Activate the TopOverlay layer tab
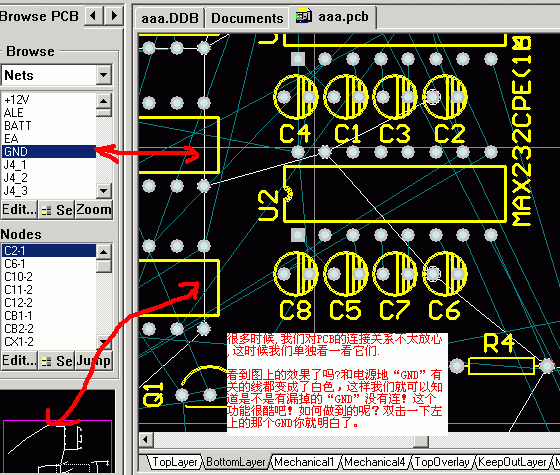The height and width of the screenshot is (475, 560). click(442, 462)
